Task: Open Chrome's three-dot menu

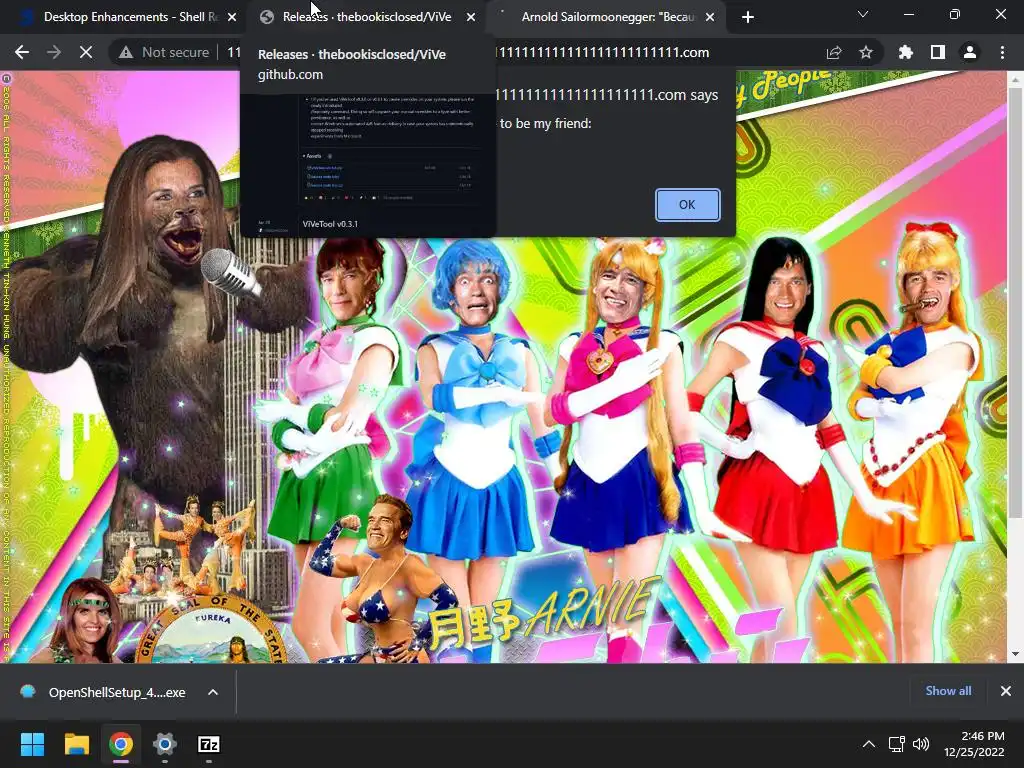Action: coord(1002,52)
